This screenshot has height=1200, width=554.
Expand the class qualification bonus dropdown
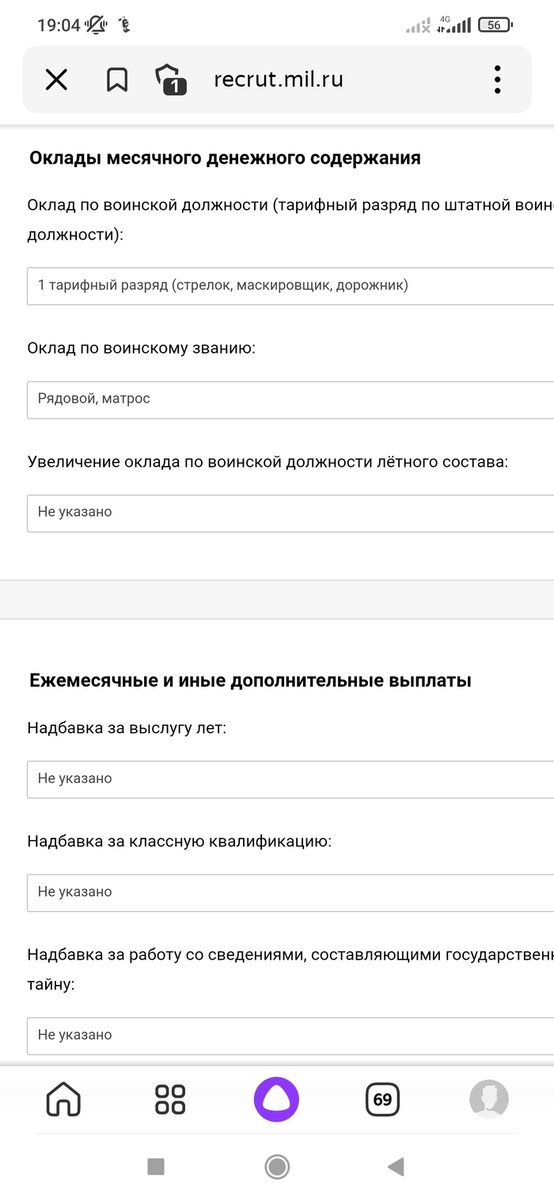tap(291, 892)
